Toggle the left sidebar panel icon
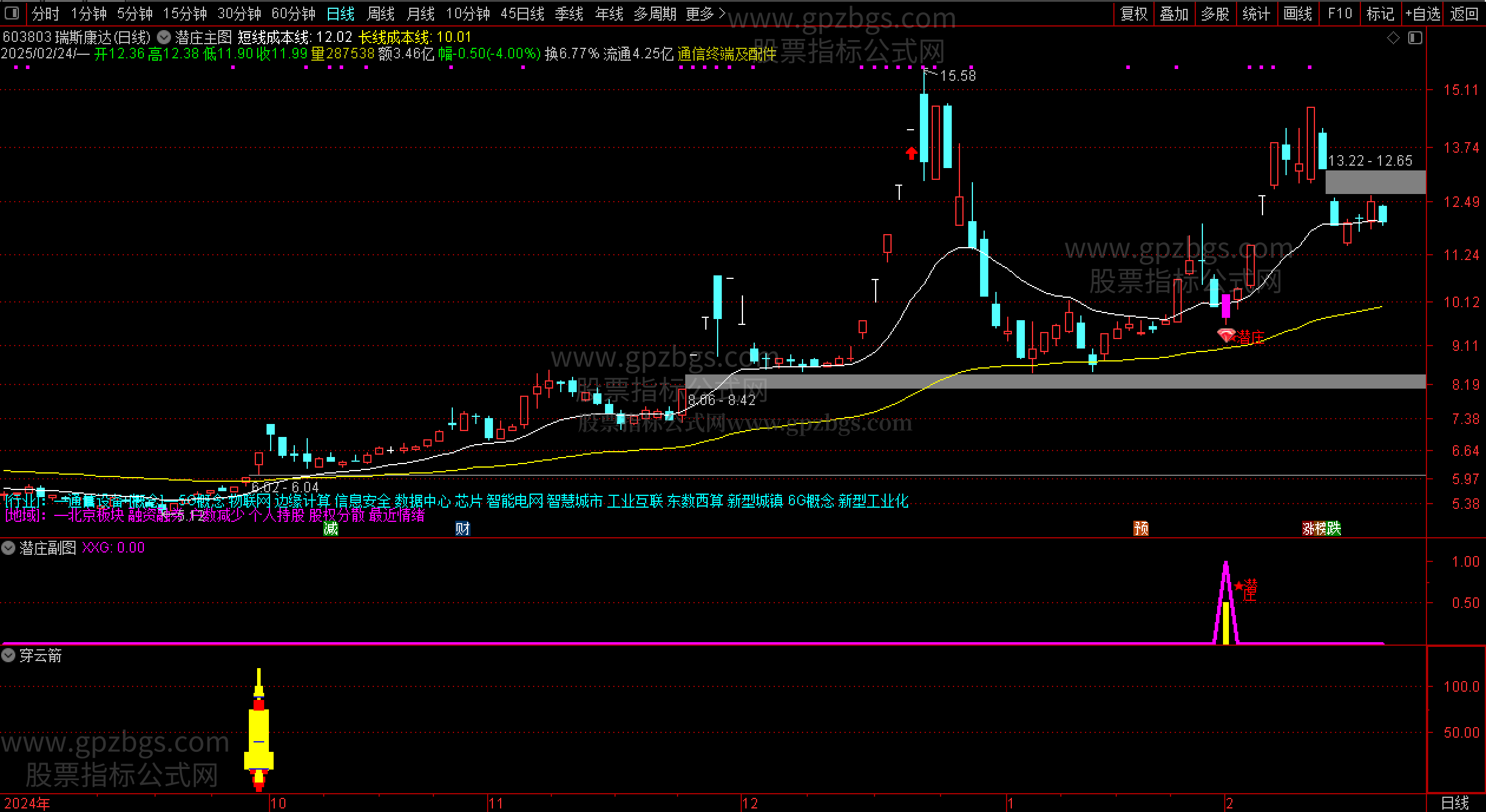This screenshot has width=1486, height=812. click(x=11, y=13)
